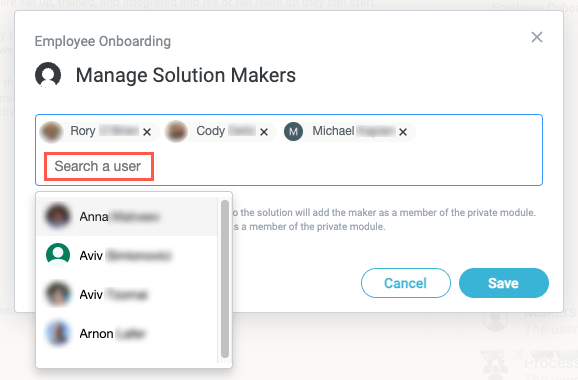Image resolution: width=578 pixels, height=380 pixels.
Task: Remove Cody chip using its x
Action: coord(264,132)
